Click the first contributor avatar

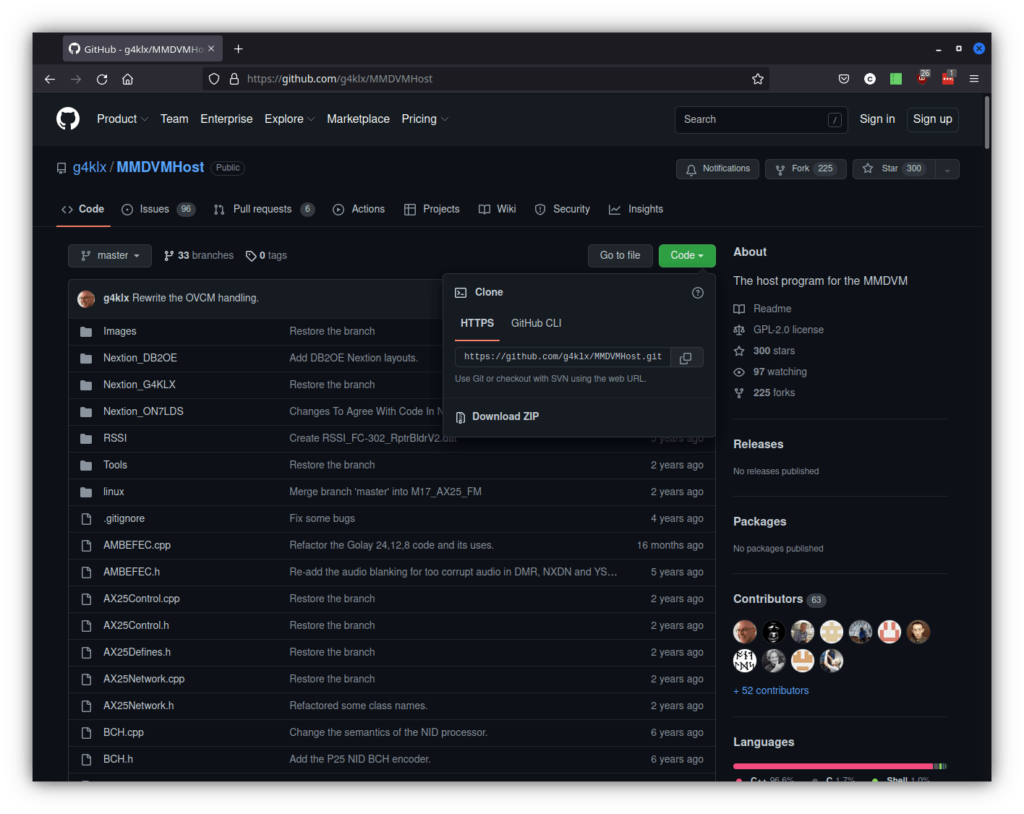744,632
